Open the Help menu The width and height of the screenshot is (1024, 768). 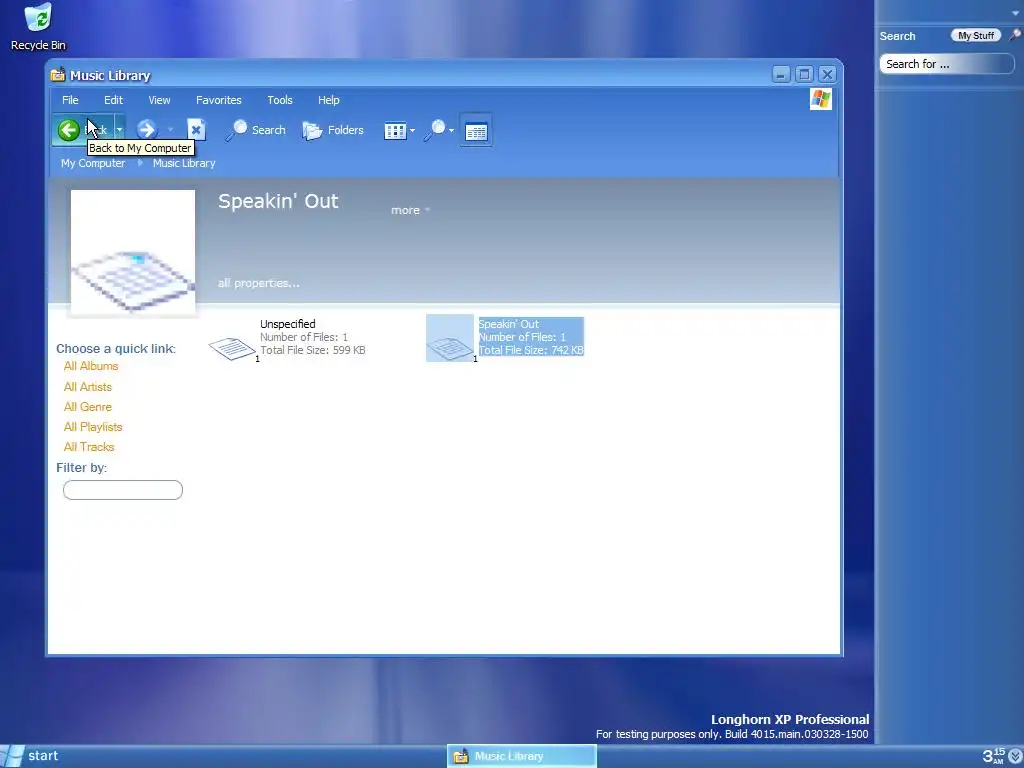(328, 100)
